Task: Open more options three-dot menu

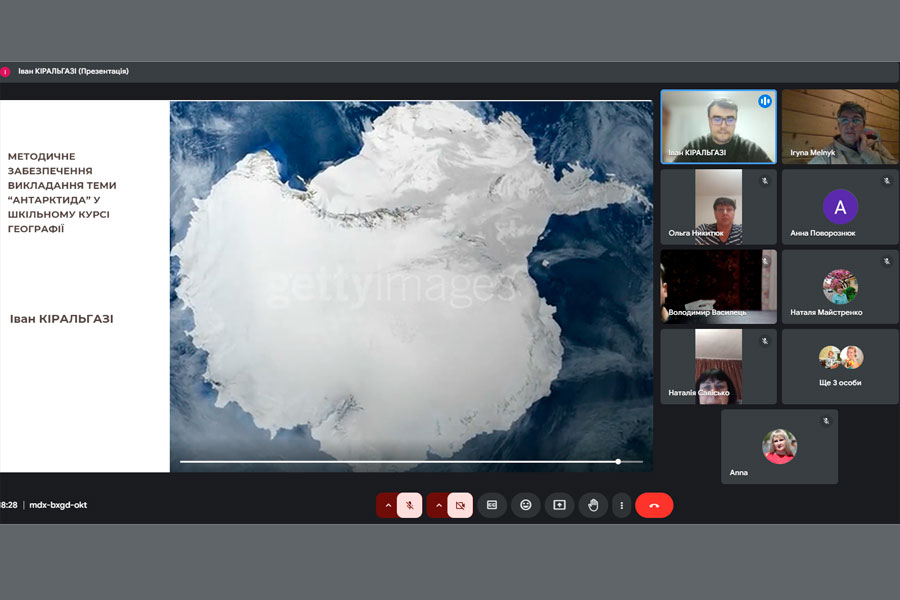Action: tap(622, 505)
